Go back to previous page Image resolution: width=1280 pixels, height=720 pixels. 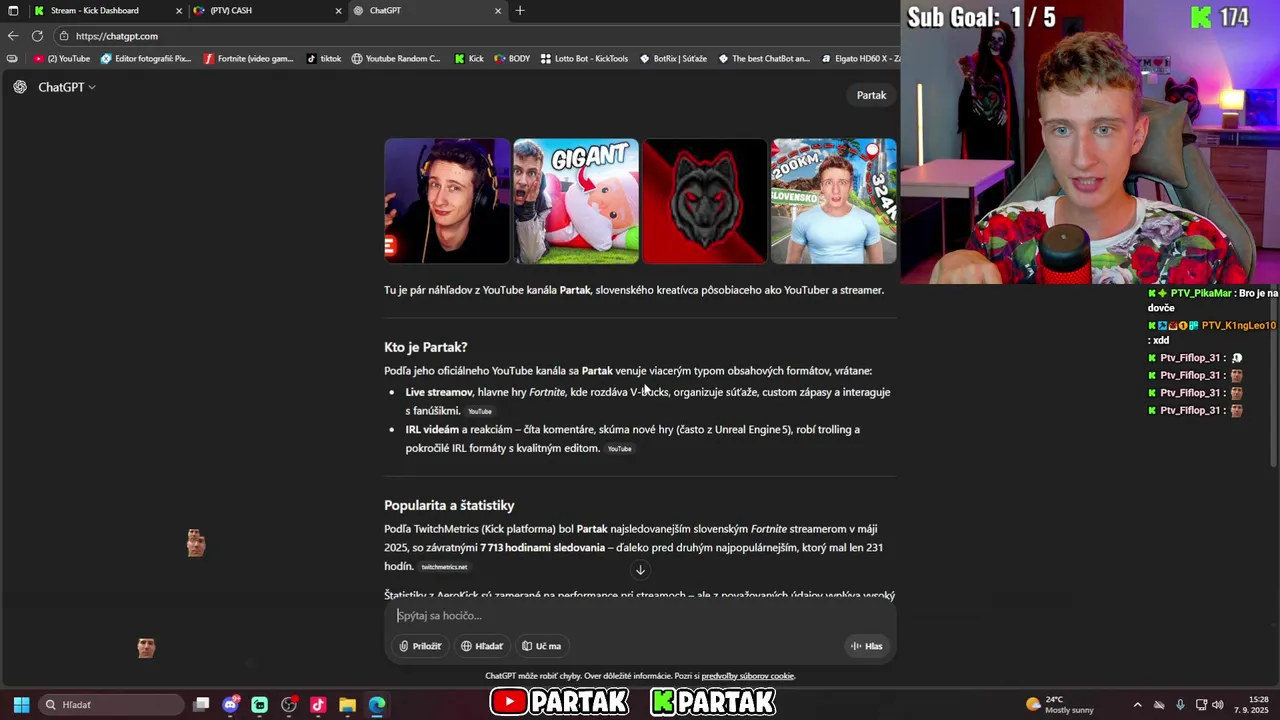tap(13, 36)
